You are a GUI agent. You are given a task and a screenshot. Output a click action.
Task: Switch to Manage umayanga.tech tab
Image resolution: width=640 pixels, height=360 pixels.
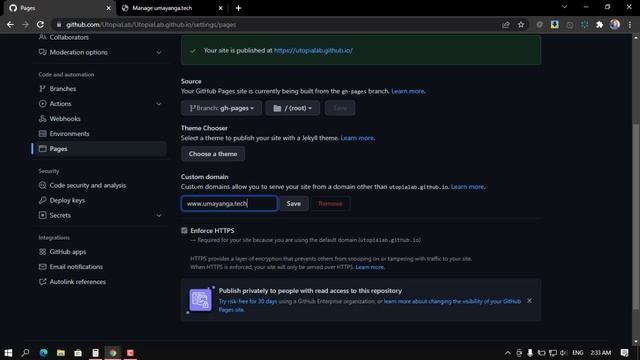(171, 8)
